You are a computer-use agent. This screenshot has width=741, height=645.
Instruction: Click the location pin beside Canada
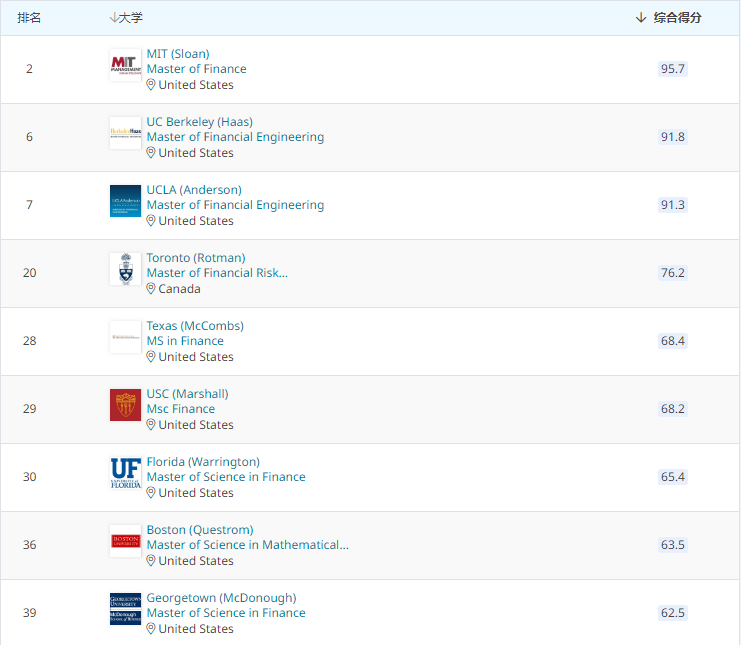click(x=151, y=289)
